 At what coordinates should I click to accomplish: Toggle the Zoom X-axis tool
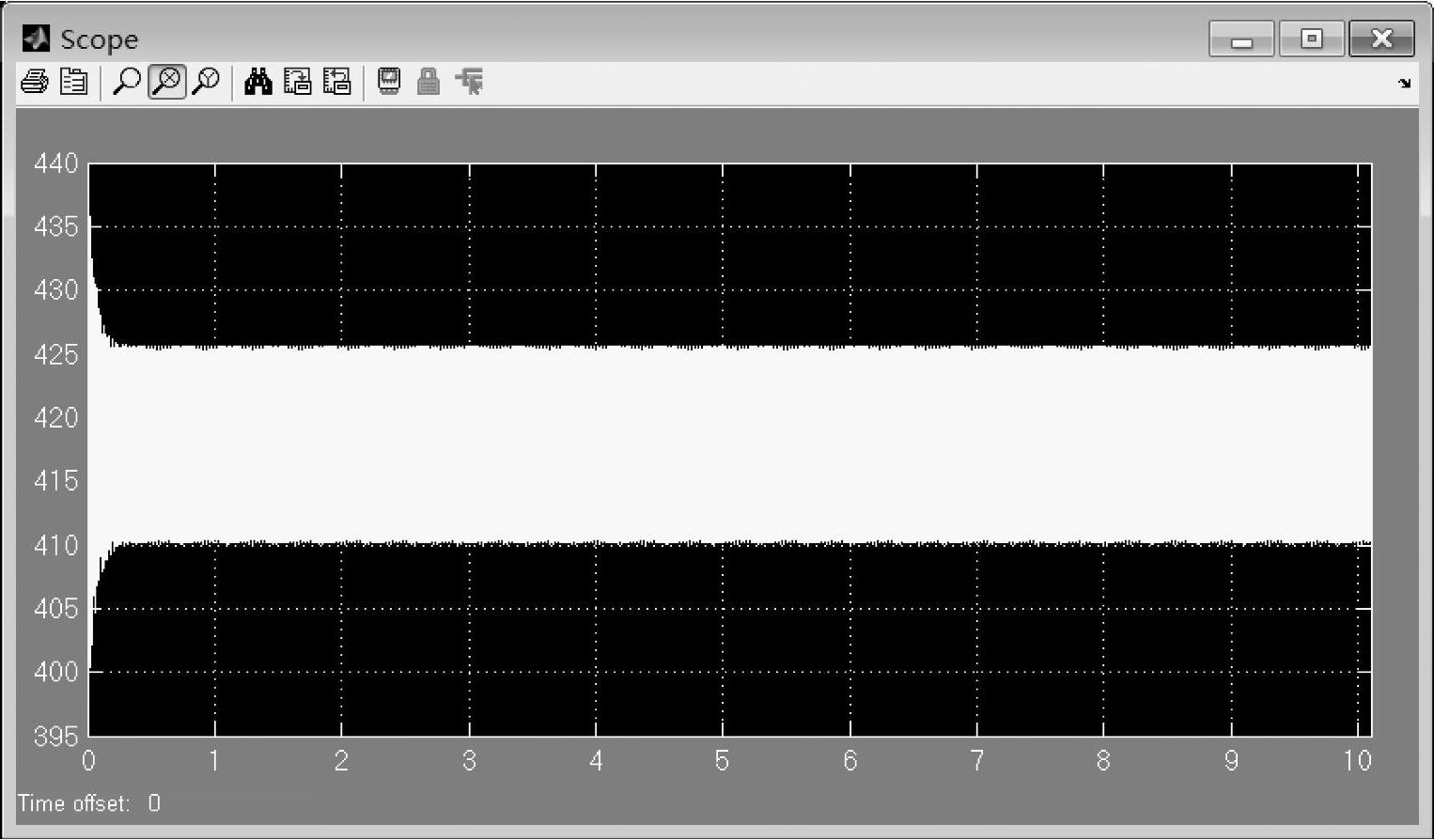click(166, 83)
